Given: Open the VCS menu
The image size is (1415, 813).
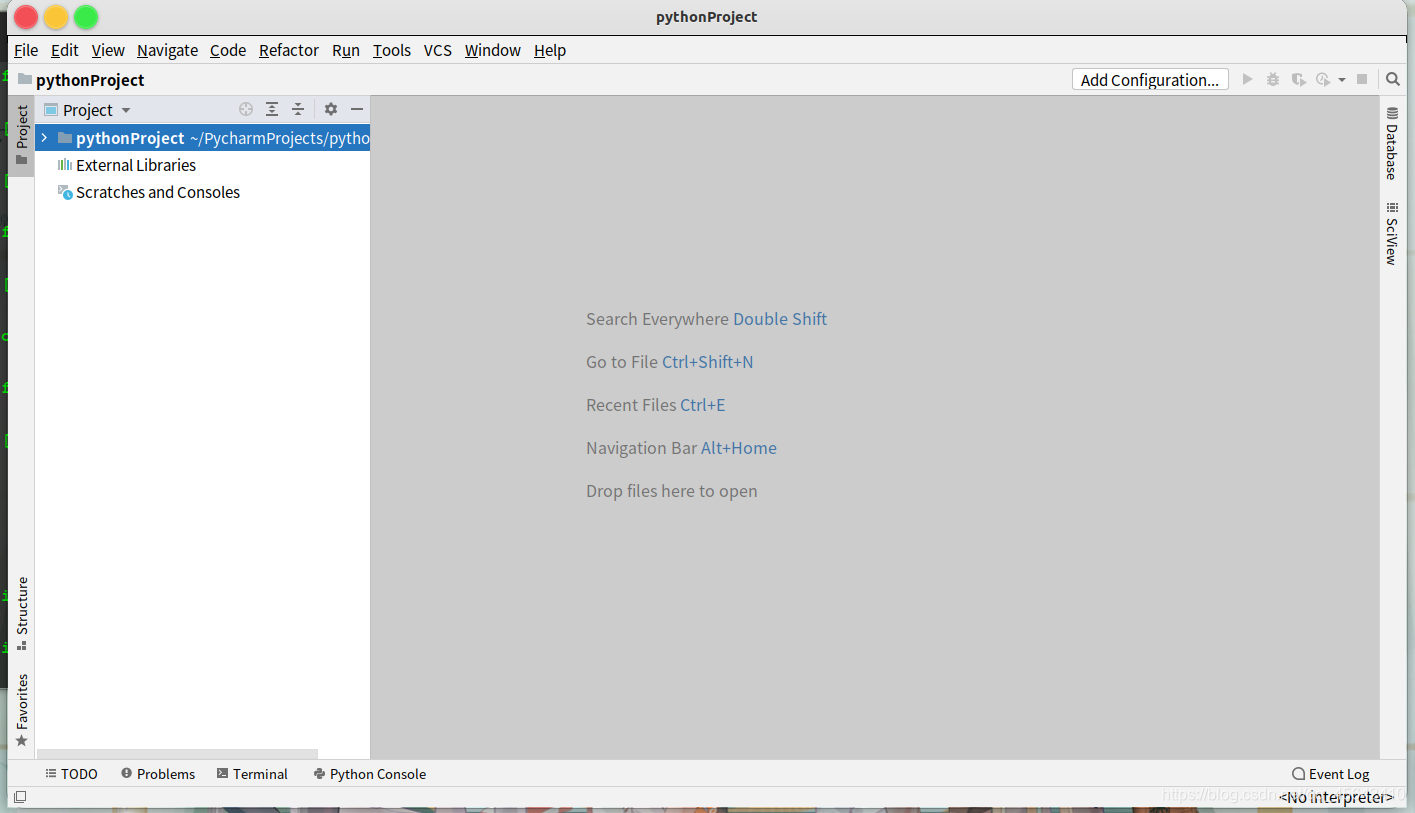Looking at the screenshot, I should click(438, 50).
